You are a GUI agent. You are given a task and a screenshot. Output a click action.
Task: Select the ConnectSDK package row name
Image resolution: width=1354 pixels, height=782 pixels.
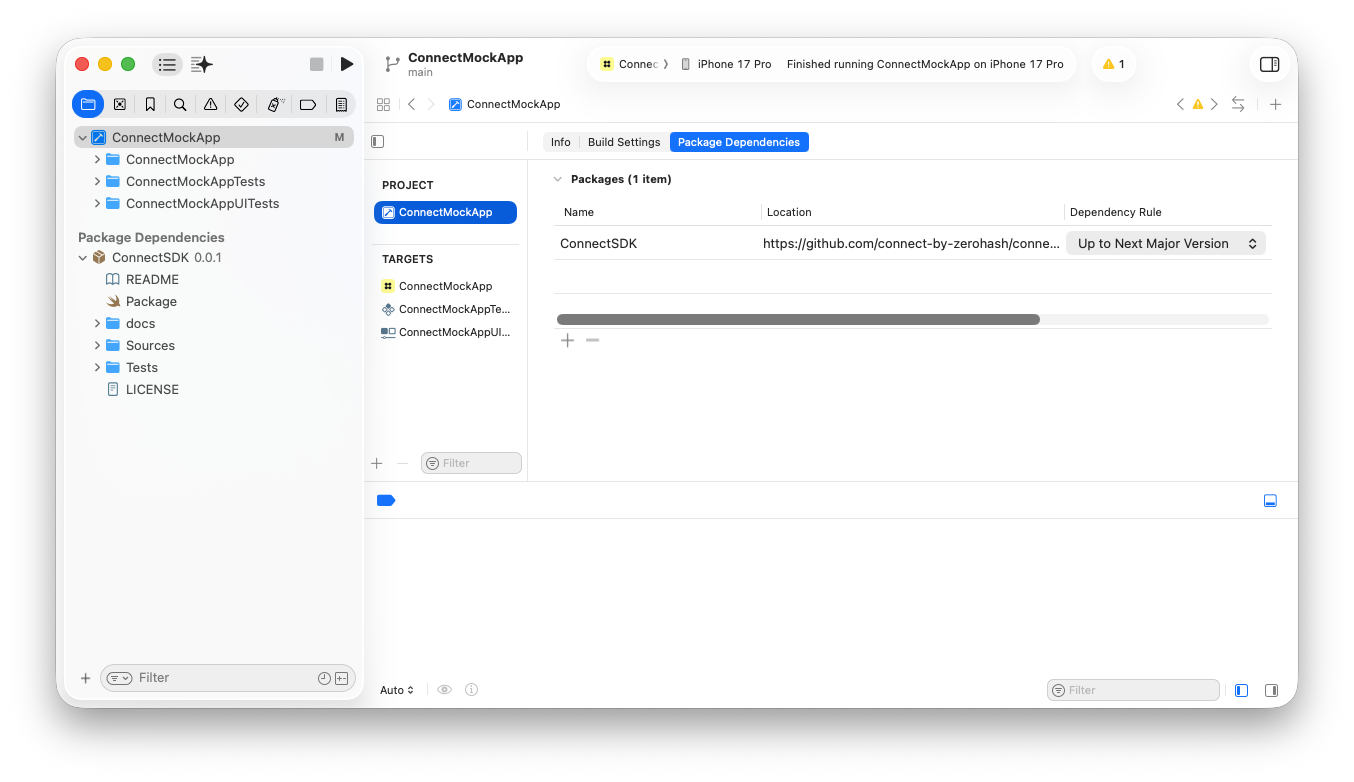point(598,243)
